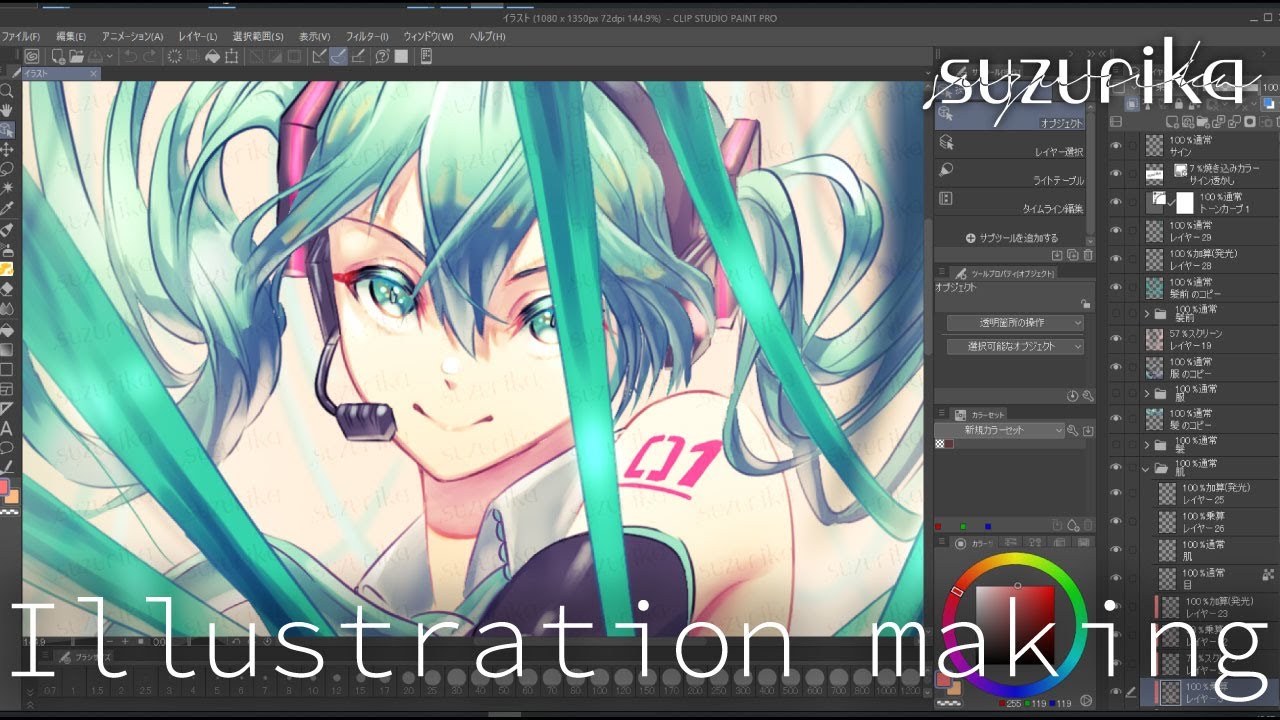Select the Balloon tool
This screenshot has height=720, width=1280.
tap(6, 447)
